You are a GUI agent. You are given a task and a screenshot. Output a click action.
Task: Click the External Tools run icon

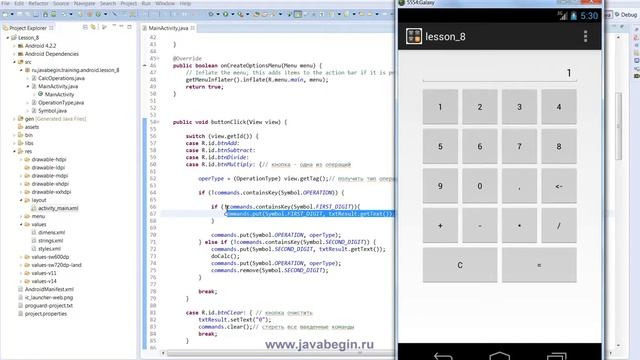[x=240, y=14]
